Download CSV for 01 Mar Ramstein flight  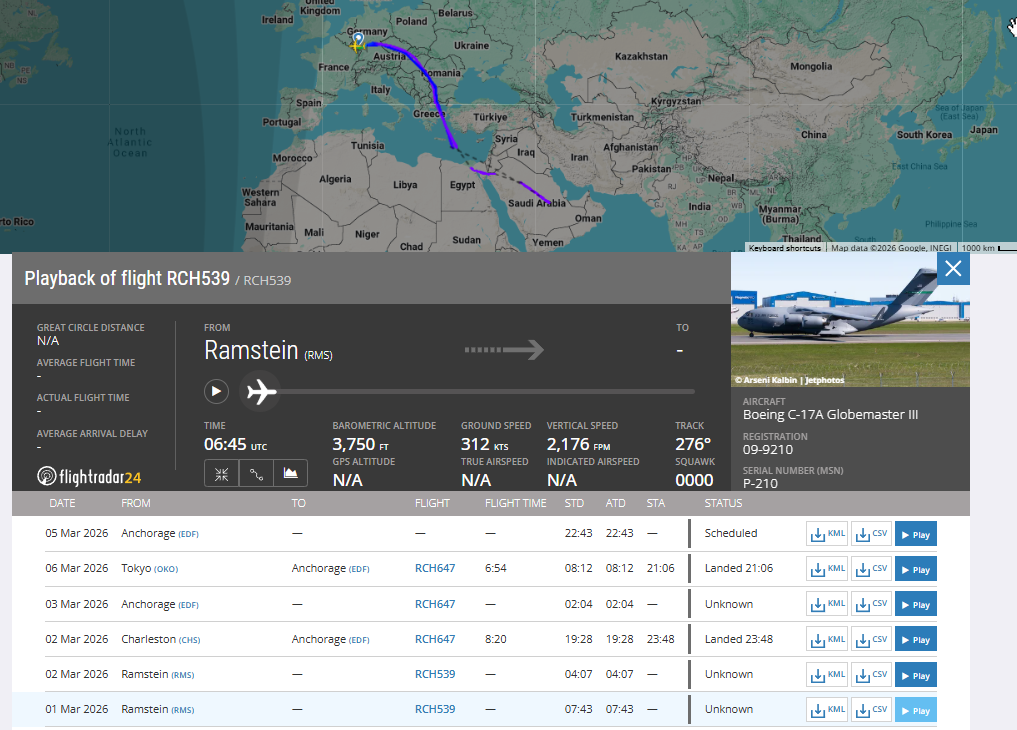[870, 709]
